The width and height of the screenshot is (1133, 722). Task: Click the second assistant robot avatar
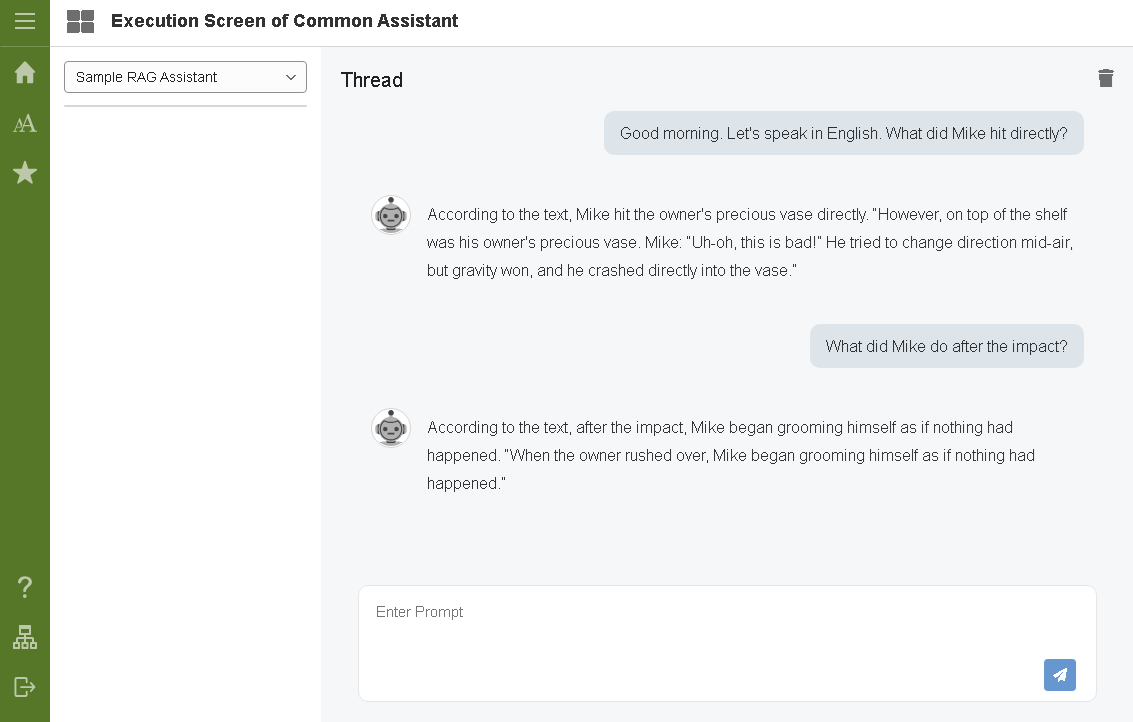point(391,428)
